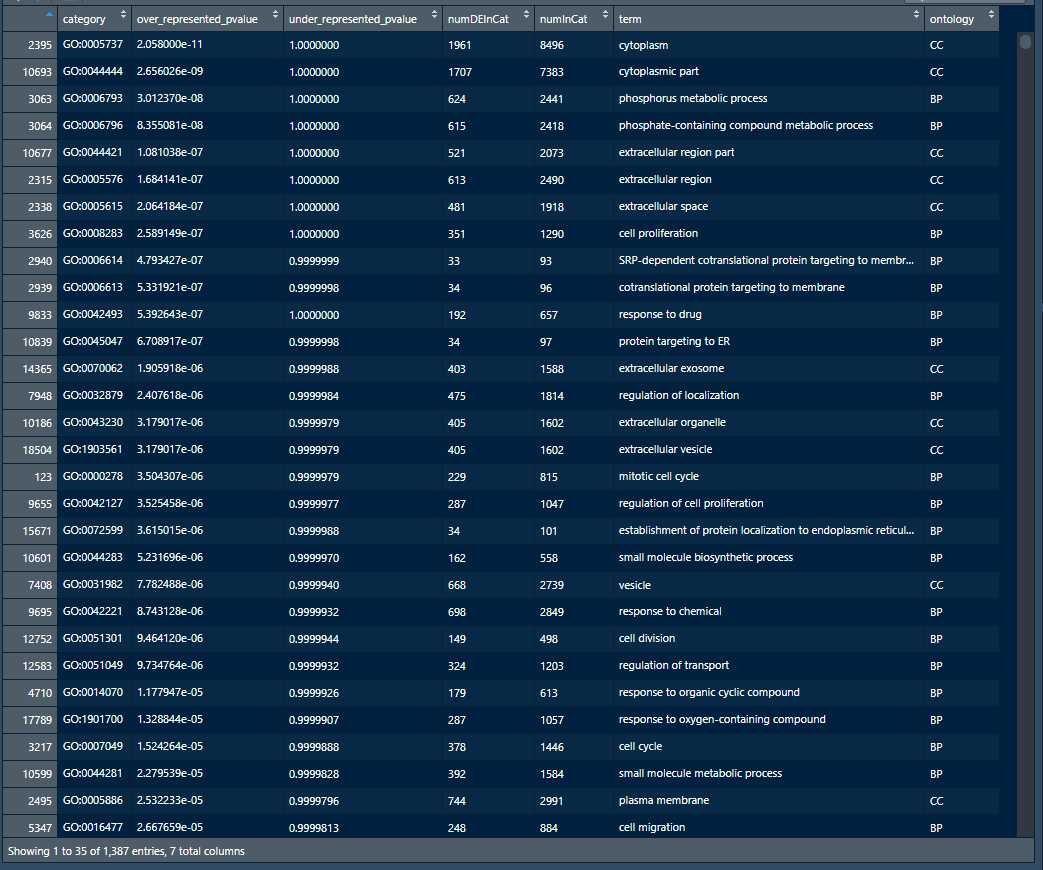Click the 'mitotic cell cycle' term

point(659,476)
